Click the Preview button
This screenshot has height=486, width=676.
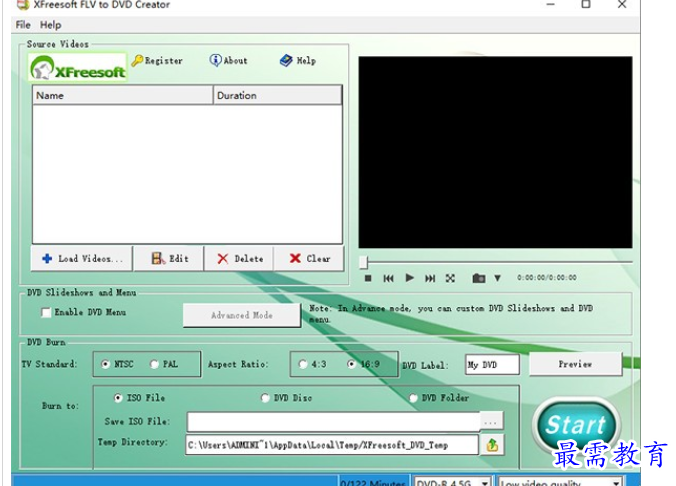click(x=575, y=364)
